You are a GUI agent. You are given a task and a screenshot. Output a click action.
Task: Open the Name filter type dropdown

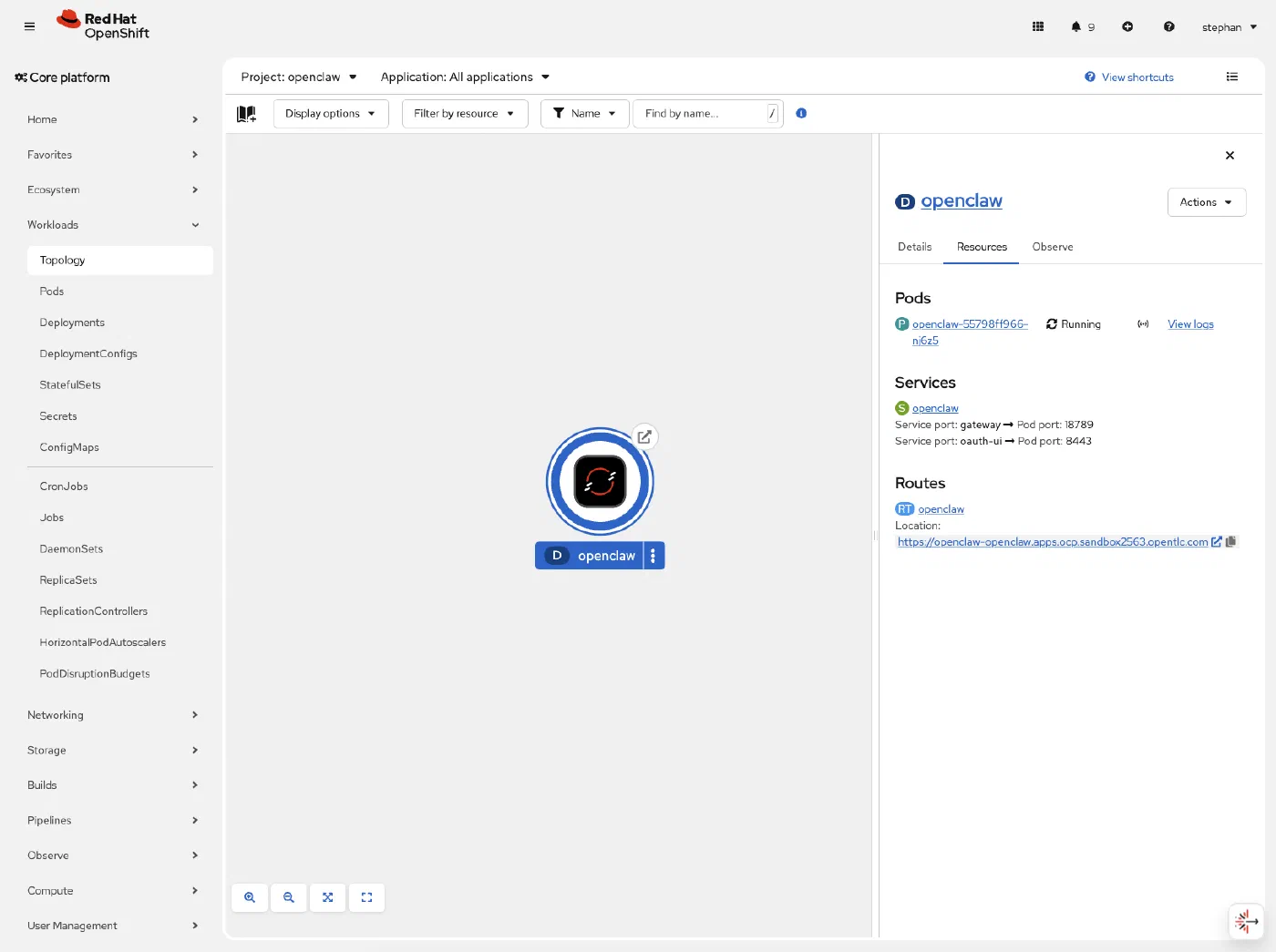coord(584,114)
